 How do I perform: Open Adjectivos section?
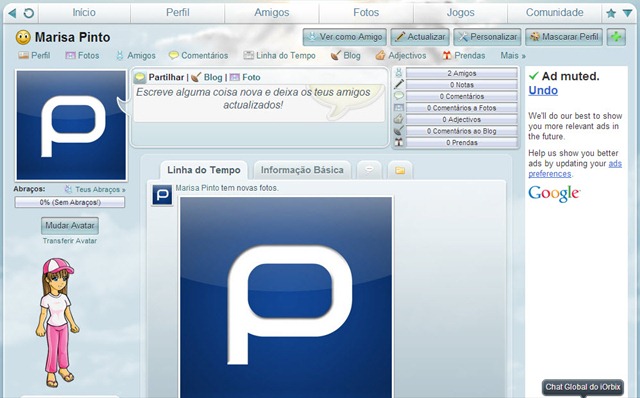(401, 56)
